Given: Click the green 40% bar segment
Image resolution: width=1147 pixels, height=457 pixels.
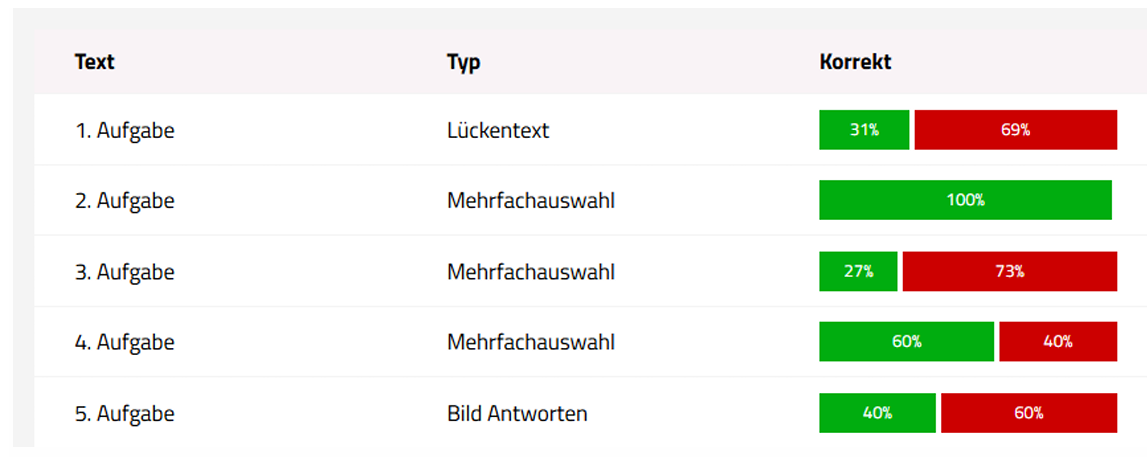Looking at the screenshot, I should (877, 413).
